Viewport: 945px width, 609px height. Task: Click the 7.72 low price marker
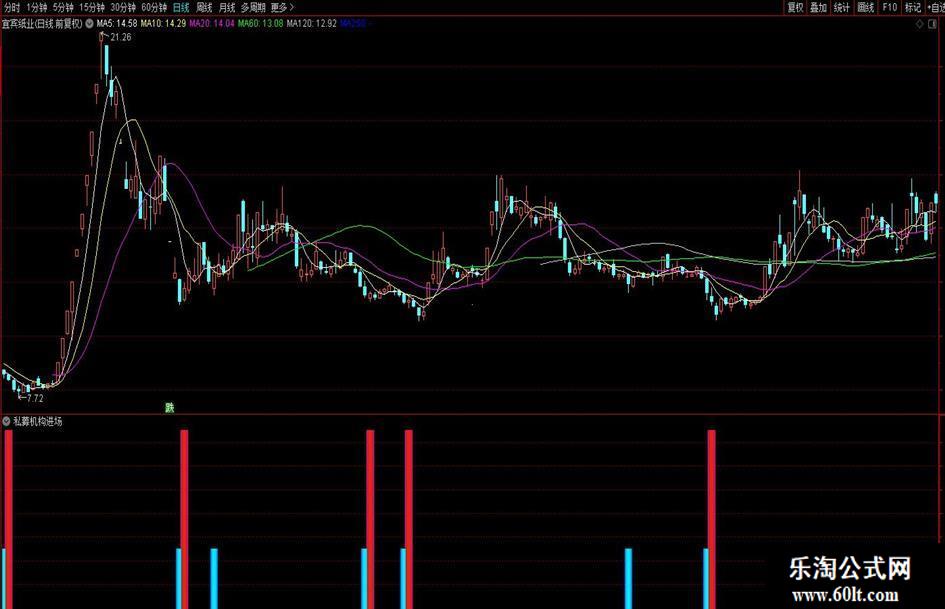pos(35,398)
